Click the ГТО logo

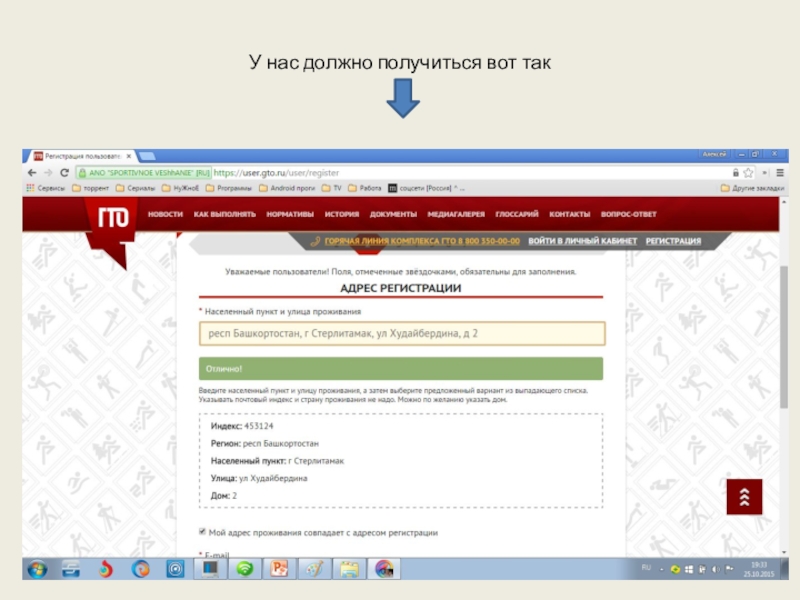(113, 218)
